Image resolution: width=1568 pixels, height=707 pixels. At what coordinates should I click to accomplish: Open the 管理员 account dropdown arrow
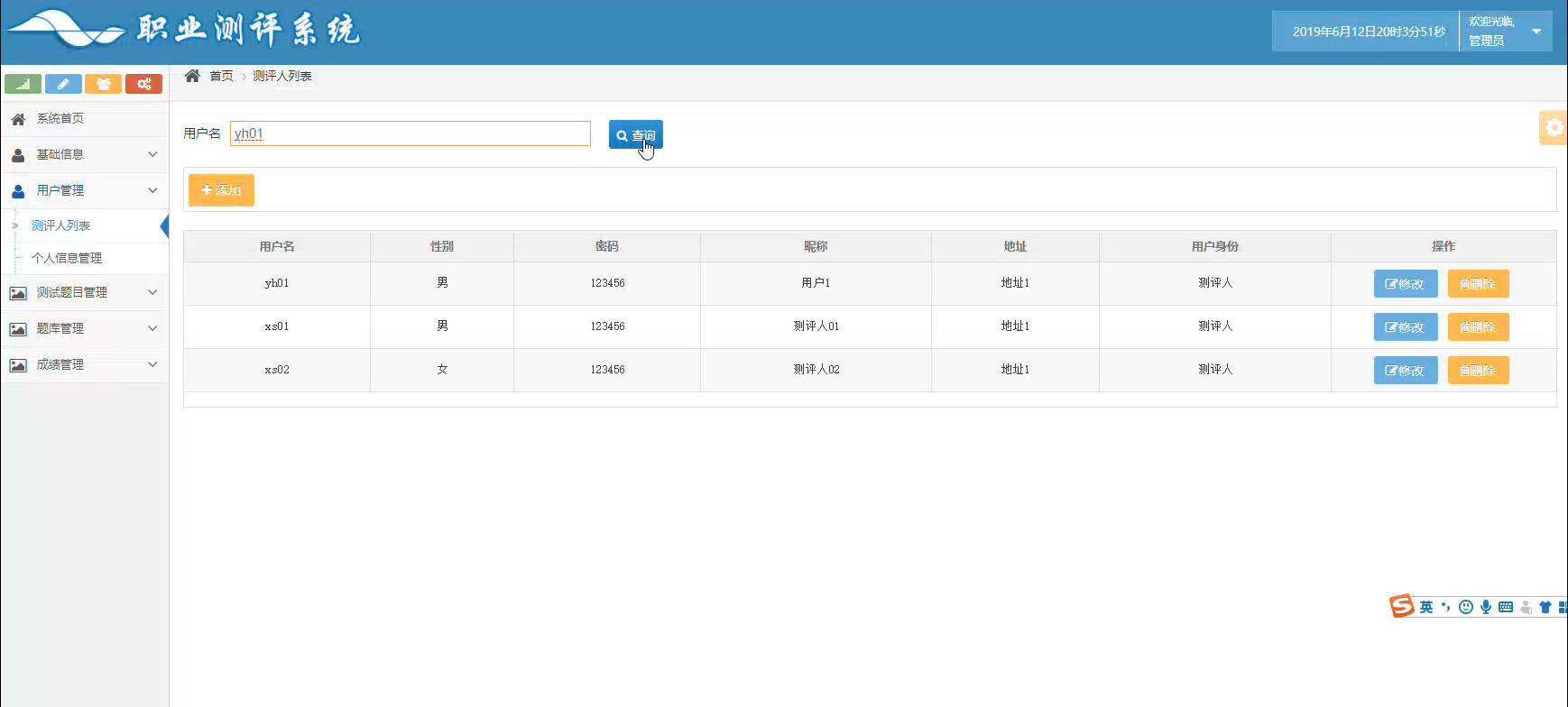(x=1536, y=32)
